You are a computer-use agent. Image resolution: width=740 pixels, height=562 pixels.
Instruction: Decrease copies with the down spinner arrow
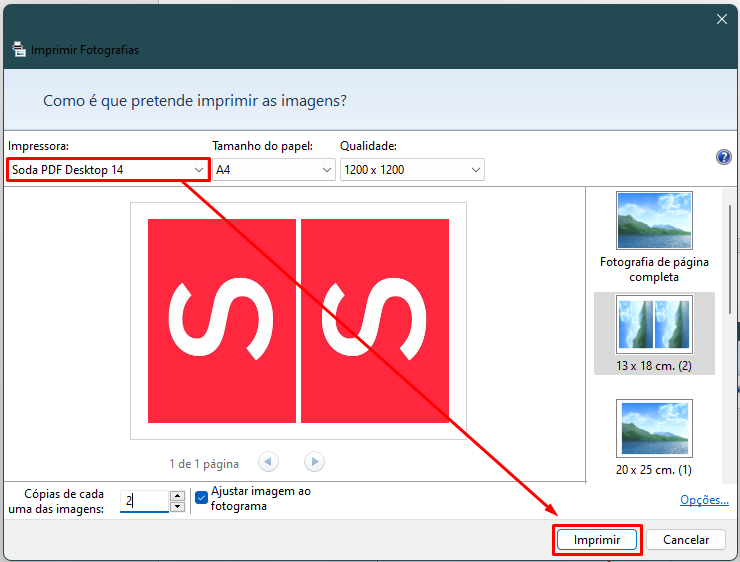pos(177,507)
